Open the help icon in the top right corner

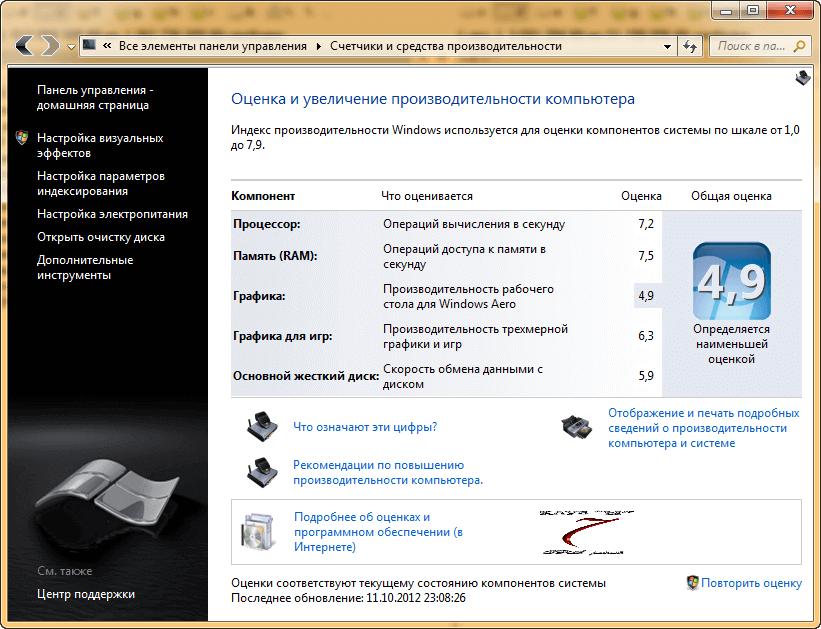coord(803,79)
